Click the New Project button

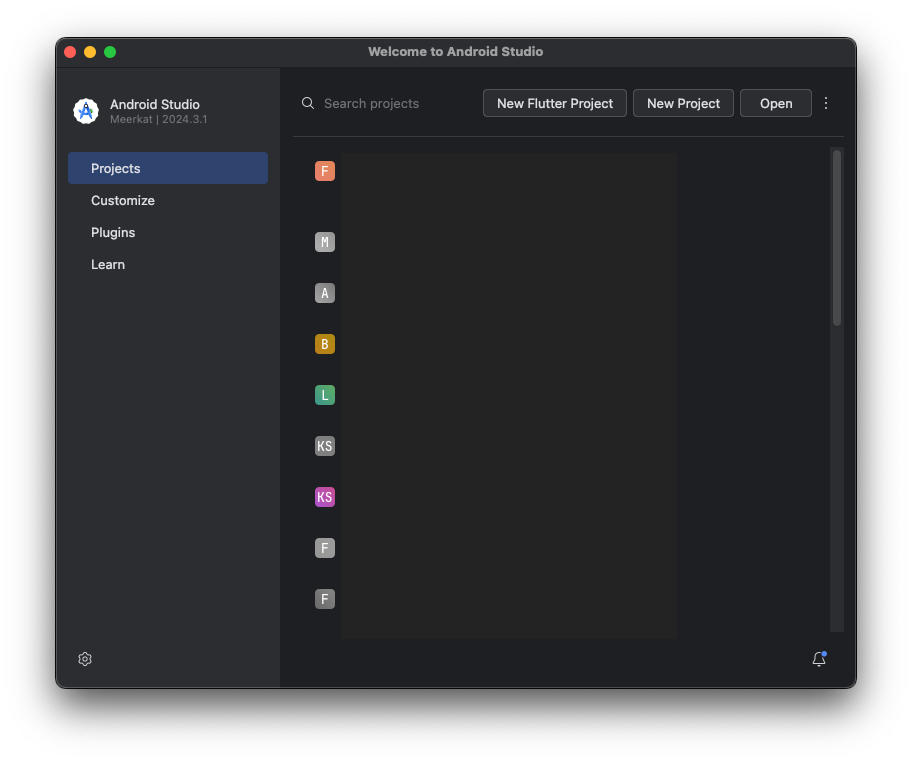[x=683, y=103]
